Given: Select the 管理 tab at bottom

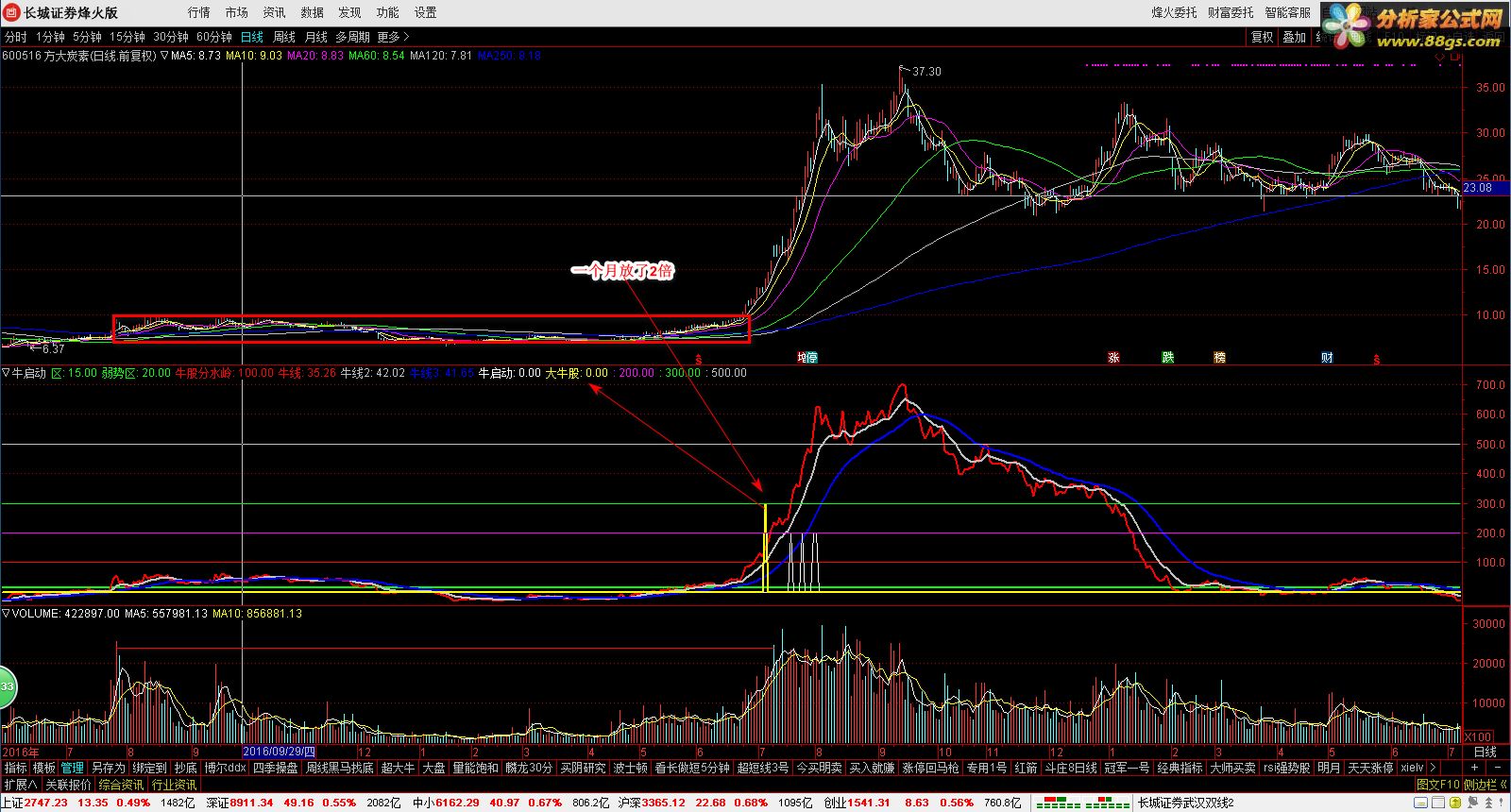Looking at the screenshot, I should point(73,768).
